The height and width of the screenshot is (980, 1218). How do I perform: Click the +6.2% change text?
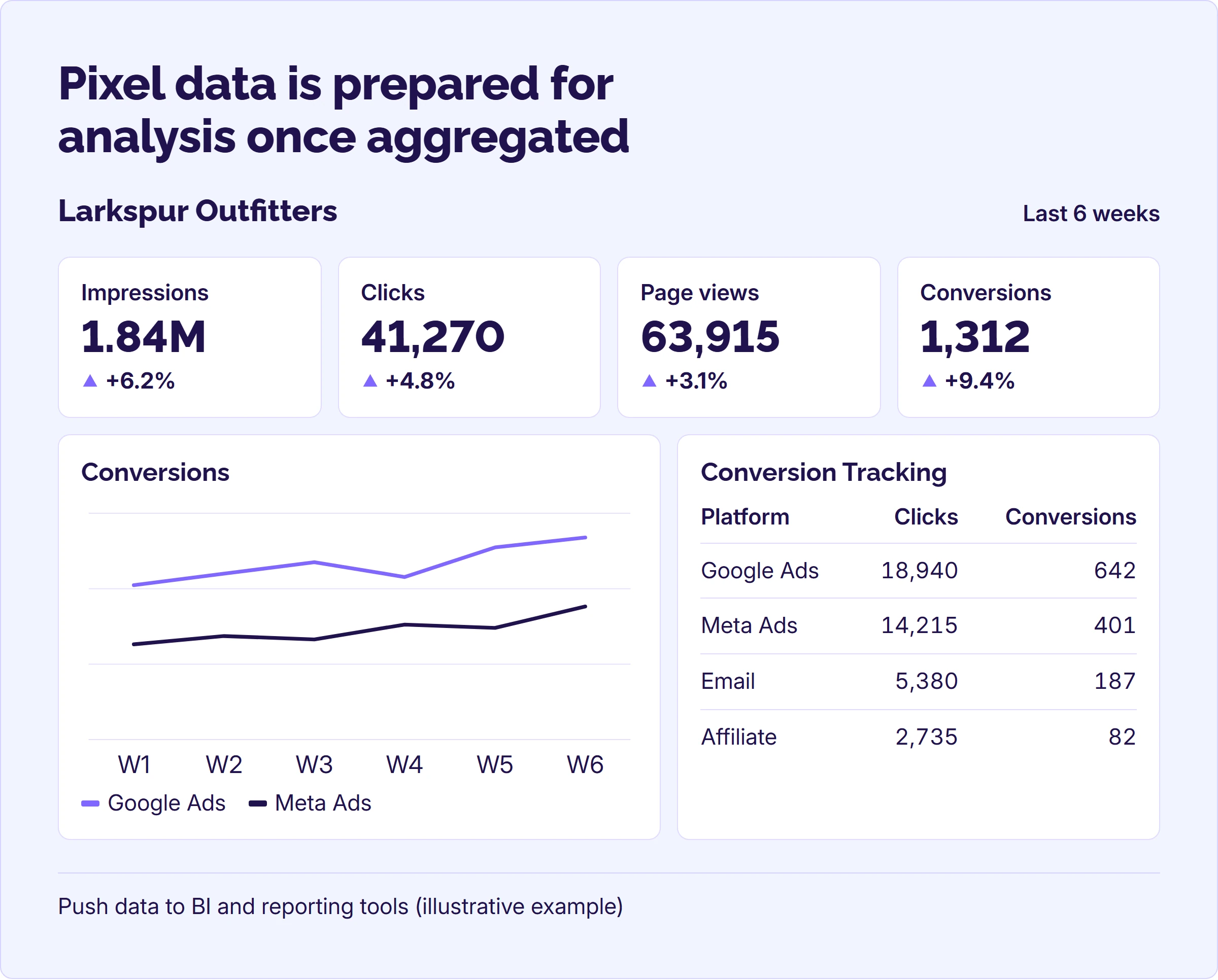(x=140, y=381)
